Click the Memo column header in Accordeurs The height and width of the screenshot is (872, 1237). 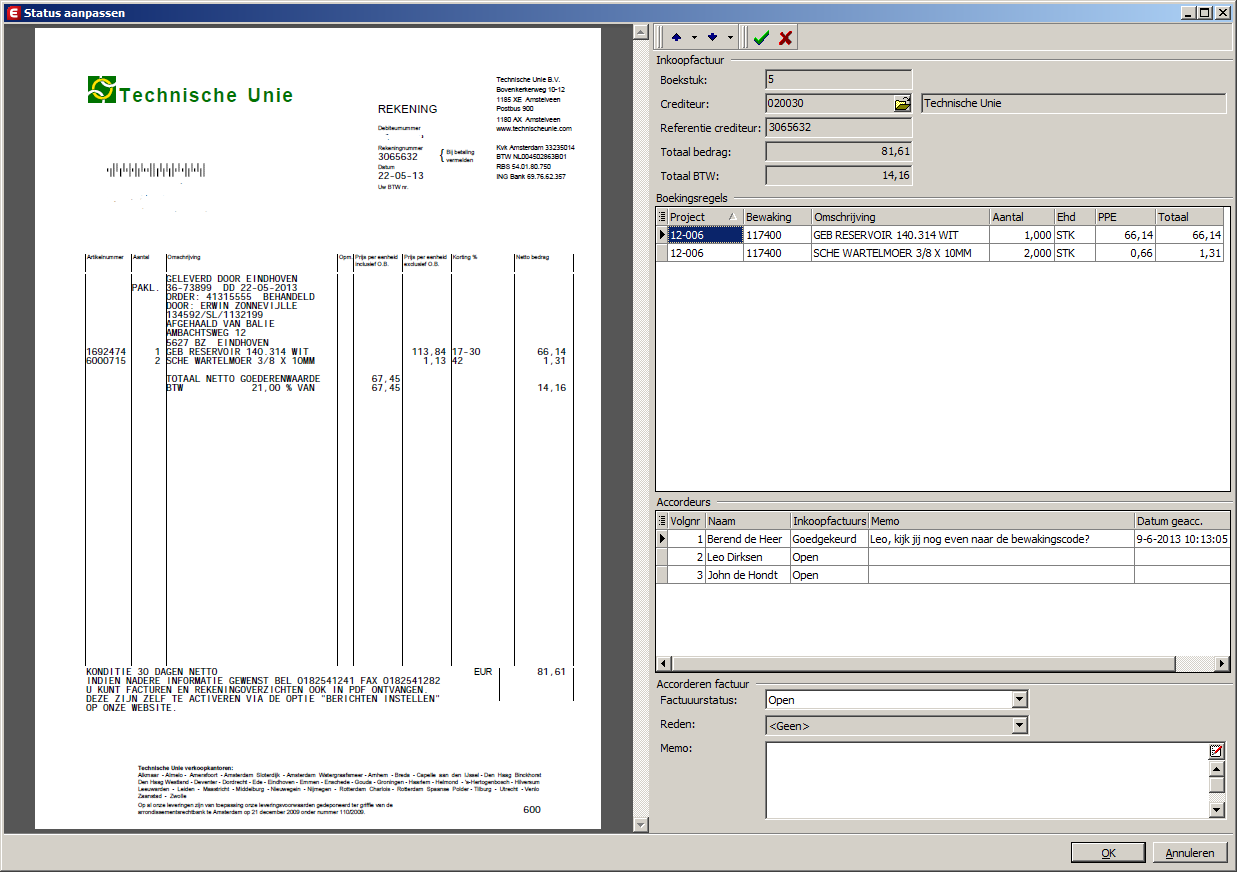coord(1001,521)
